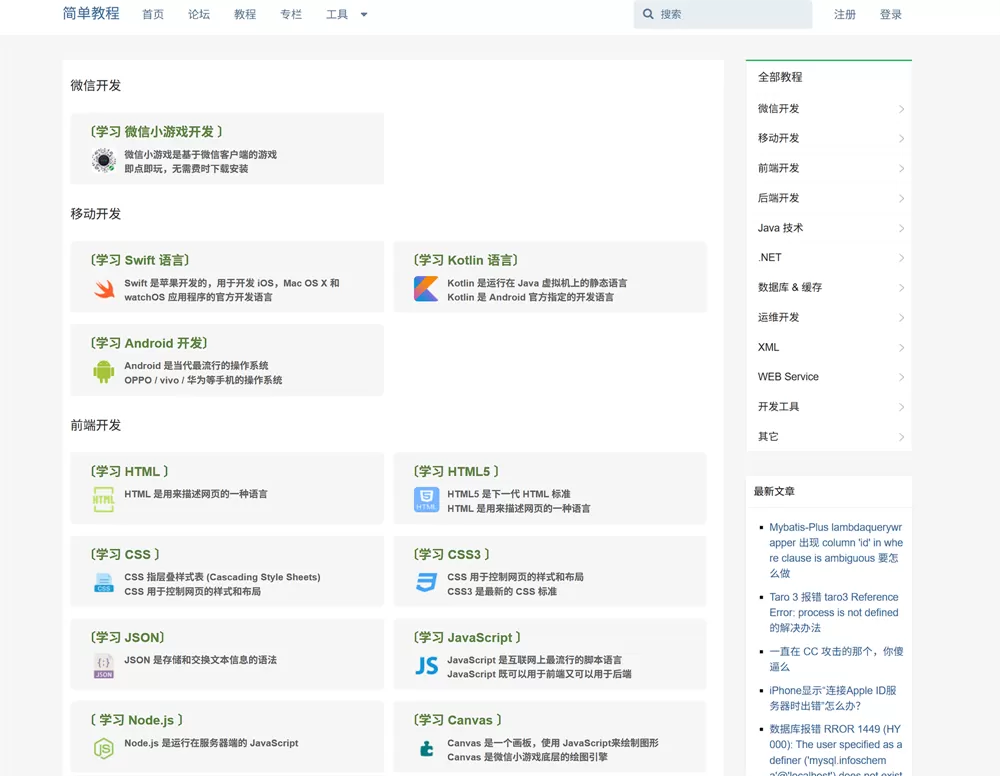Click the orange Swift bird icon

pyautogui.click(x=104, y=290)
